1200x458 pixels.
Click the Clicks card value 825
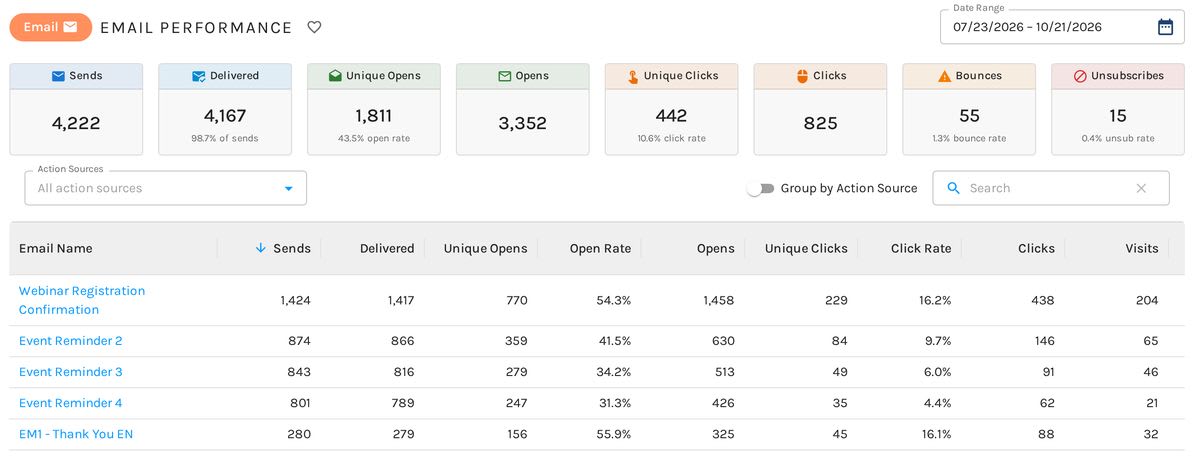tap(821, 123)
